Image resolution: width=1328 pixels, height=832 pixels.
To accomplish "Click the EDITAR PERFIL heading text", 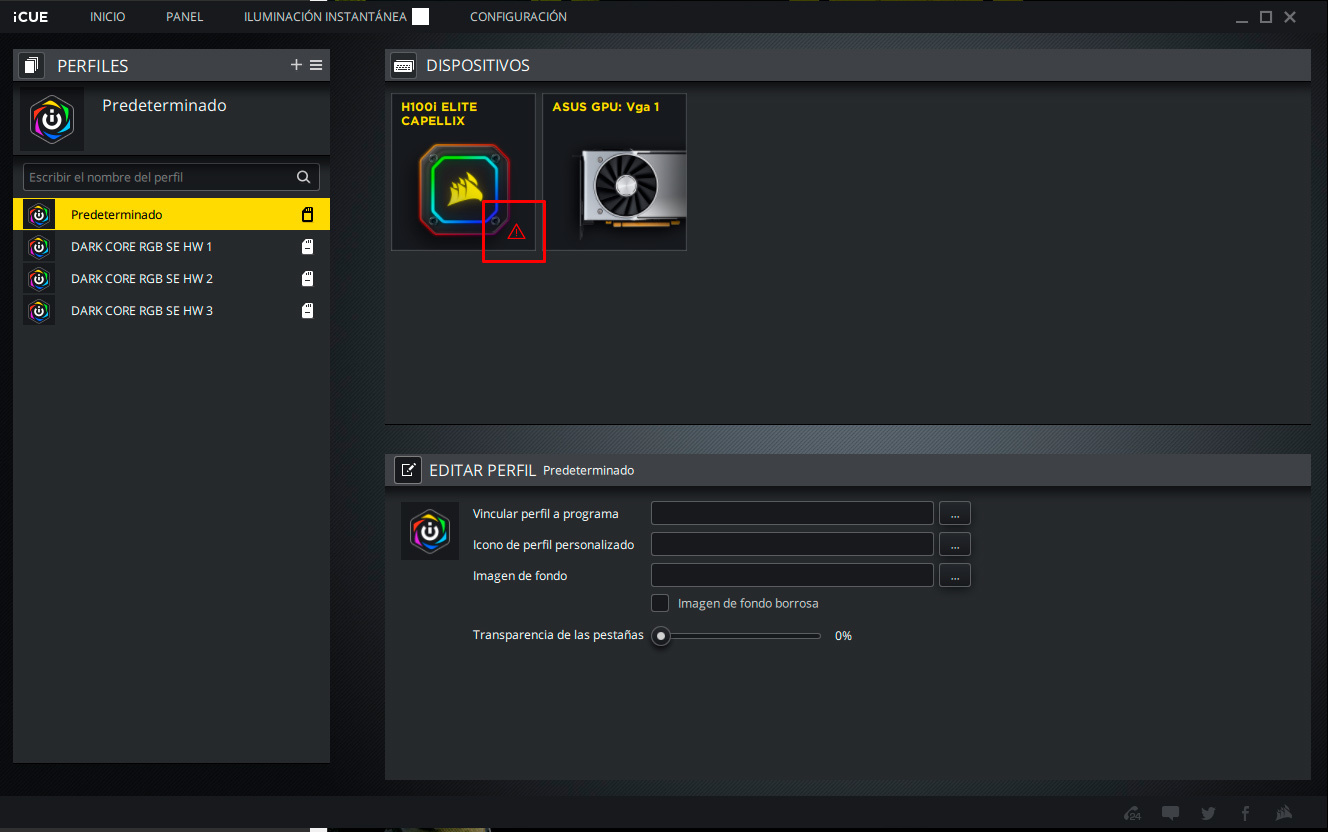I will pyautogui.click(x=483, y=470).
